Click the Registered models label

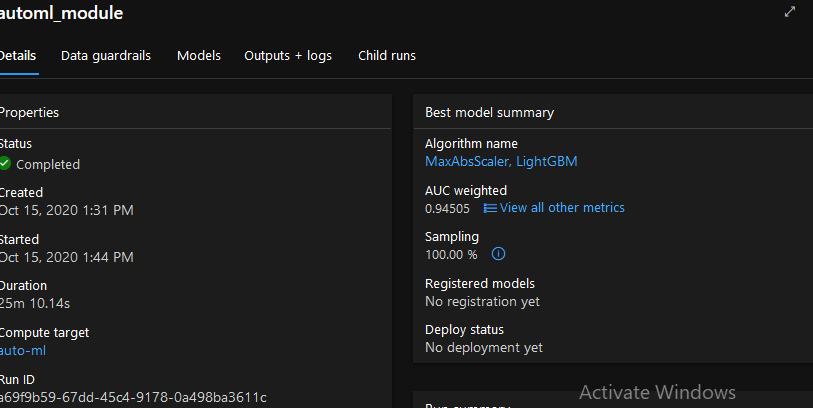[x=480, y=284]
